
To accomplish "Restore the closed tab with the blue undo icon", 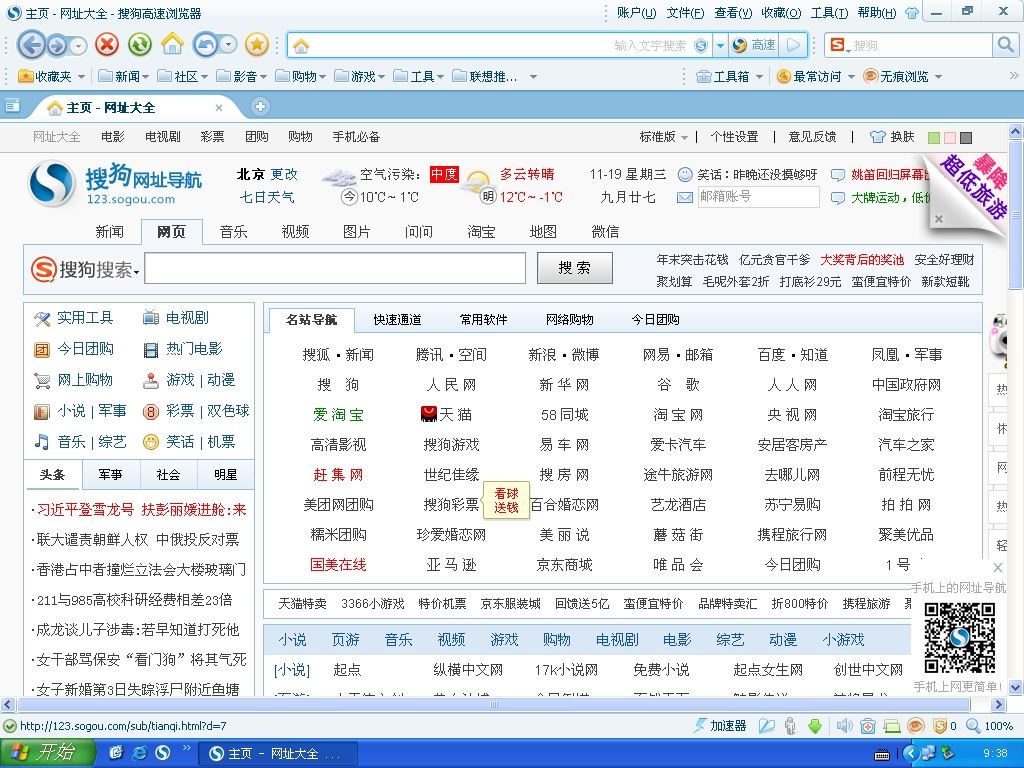I will [x=206, y=44].
